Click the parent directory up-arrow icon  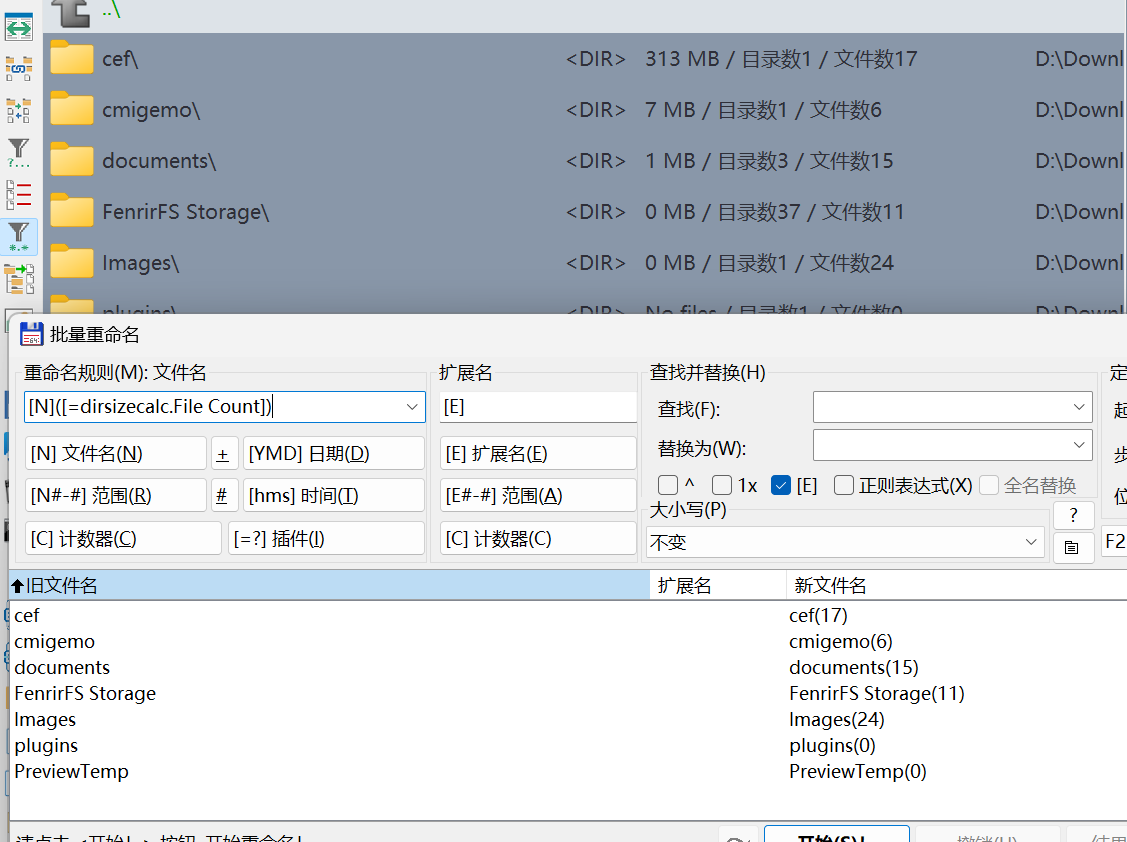(70, 12)
